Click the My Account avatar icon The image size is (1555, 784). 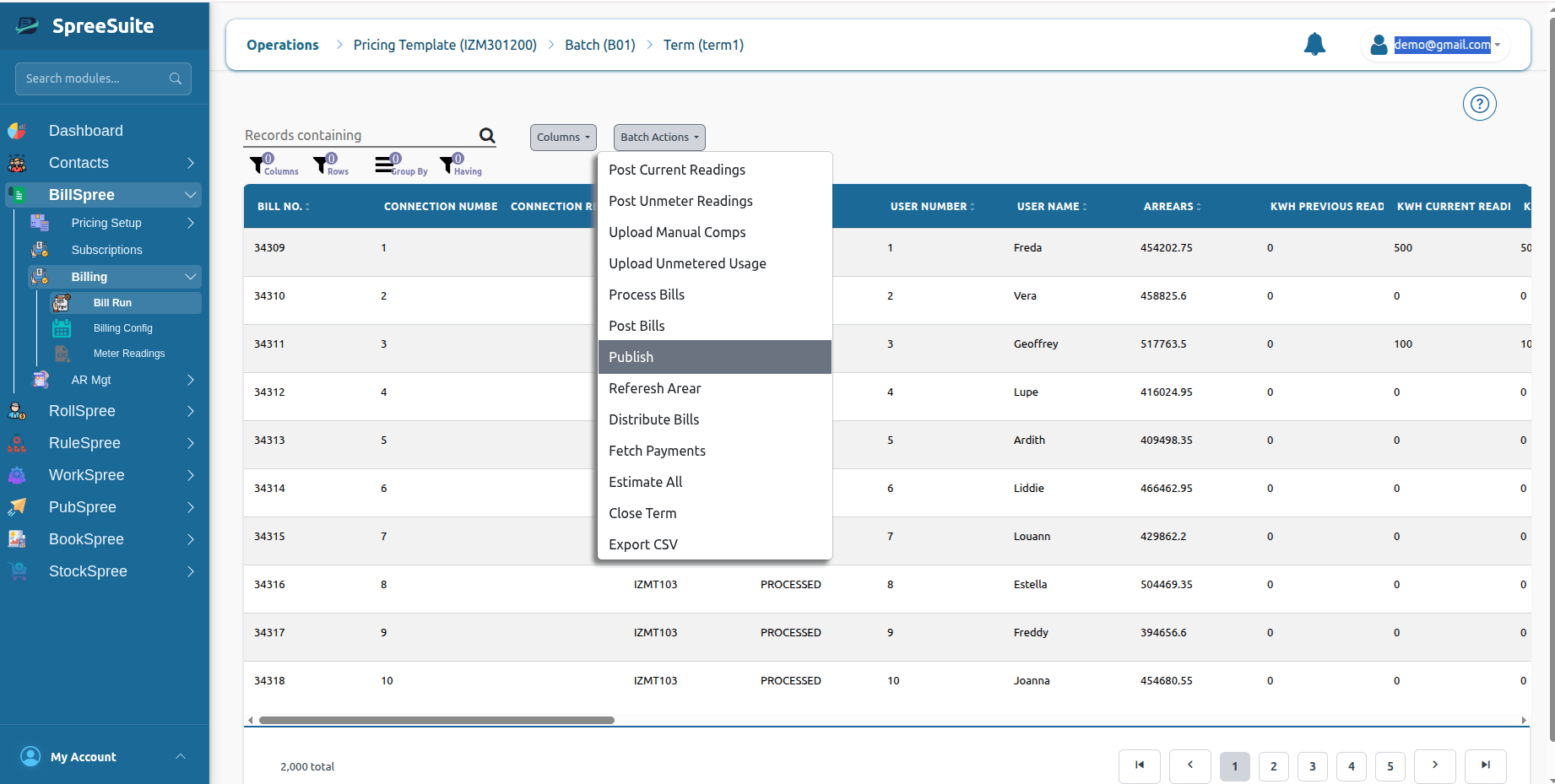click(x=30, y=756)
